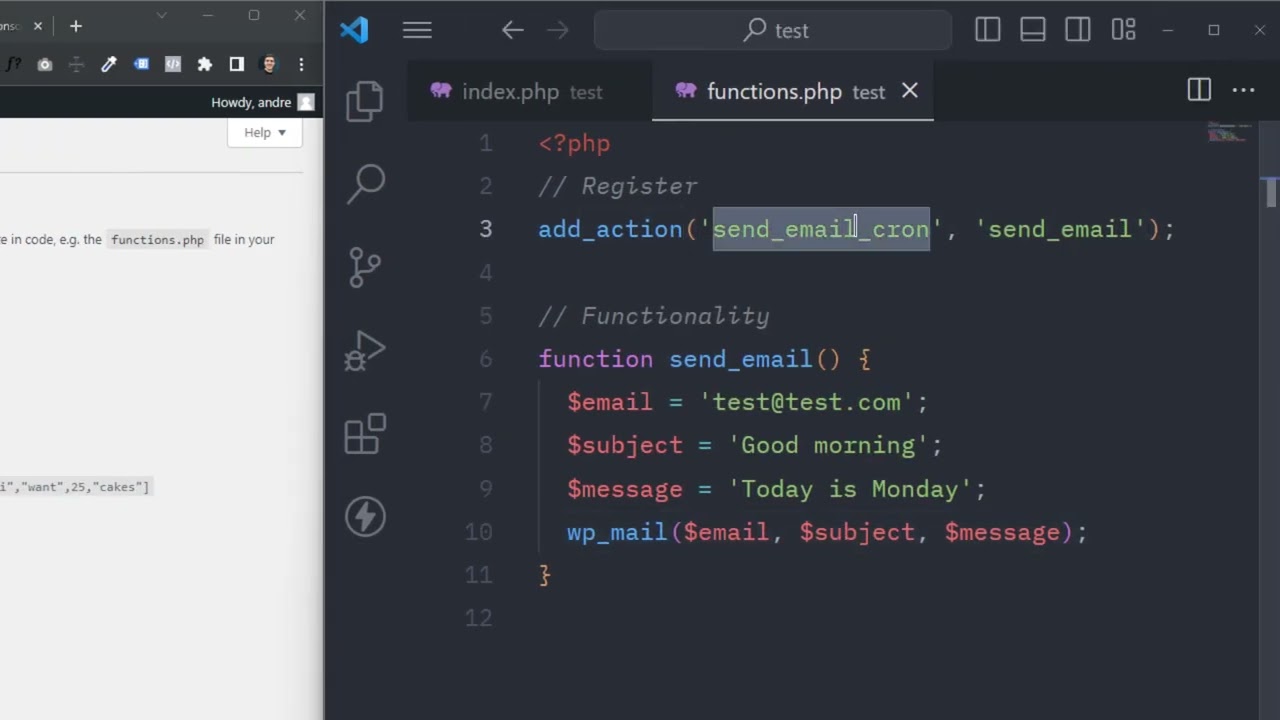Close the functions.php tab

pyautogui.click(x=910, y=91)
